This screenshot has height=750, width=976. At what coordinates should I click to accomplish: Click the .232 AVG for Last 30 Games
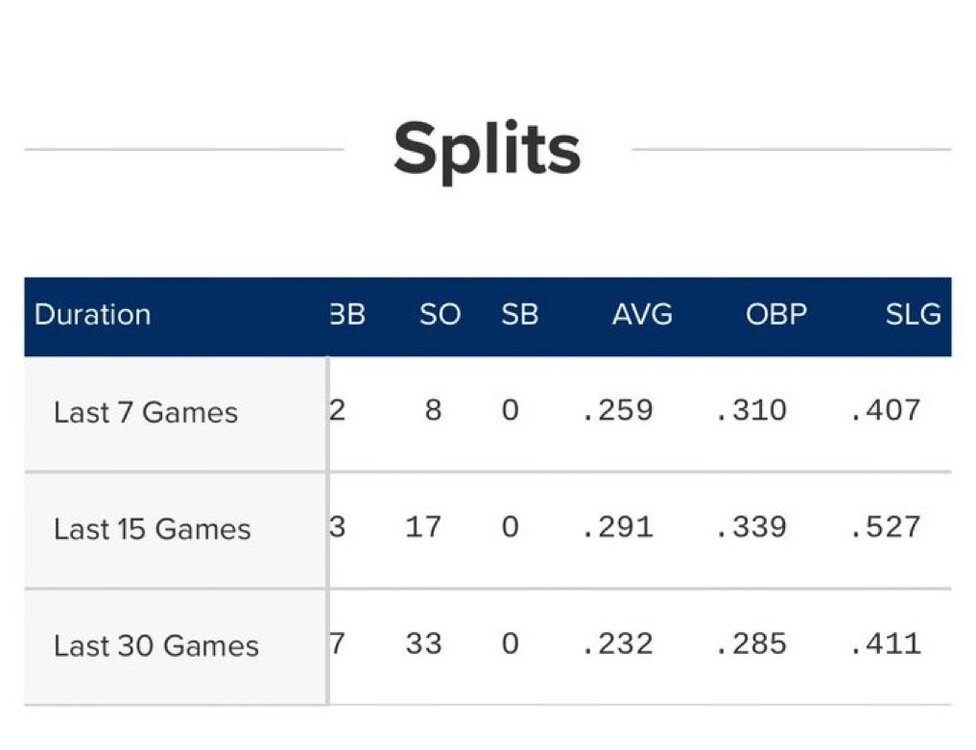point(617,644)
